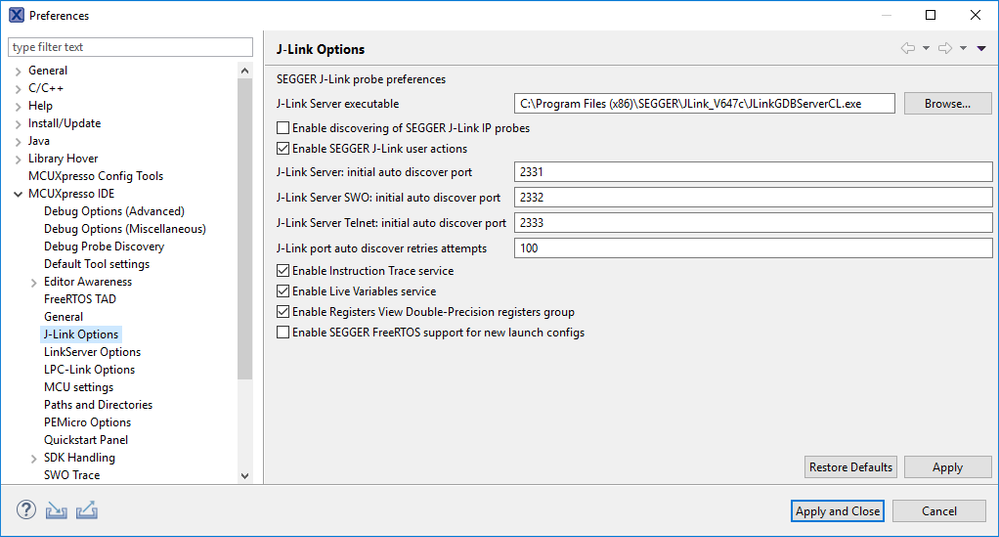
Task: Maximize the Preferences window
Action: coord(931,15)
